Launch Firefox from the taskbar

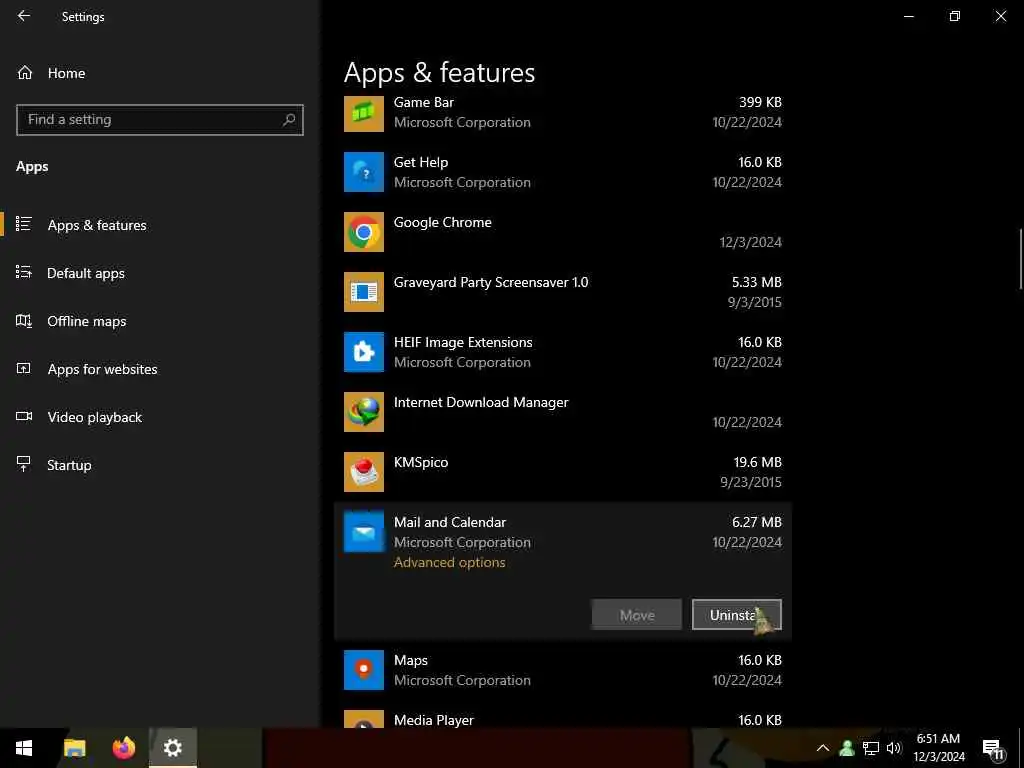[123, 748]
